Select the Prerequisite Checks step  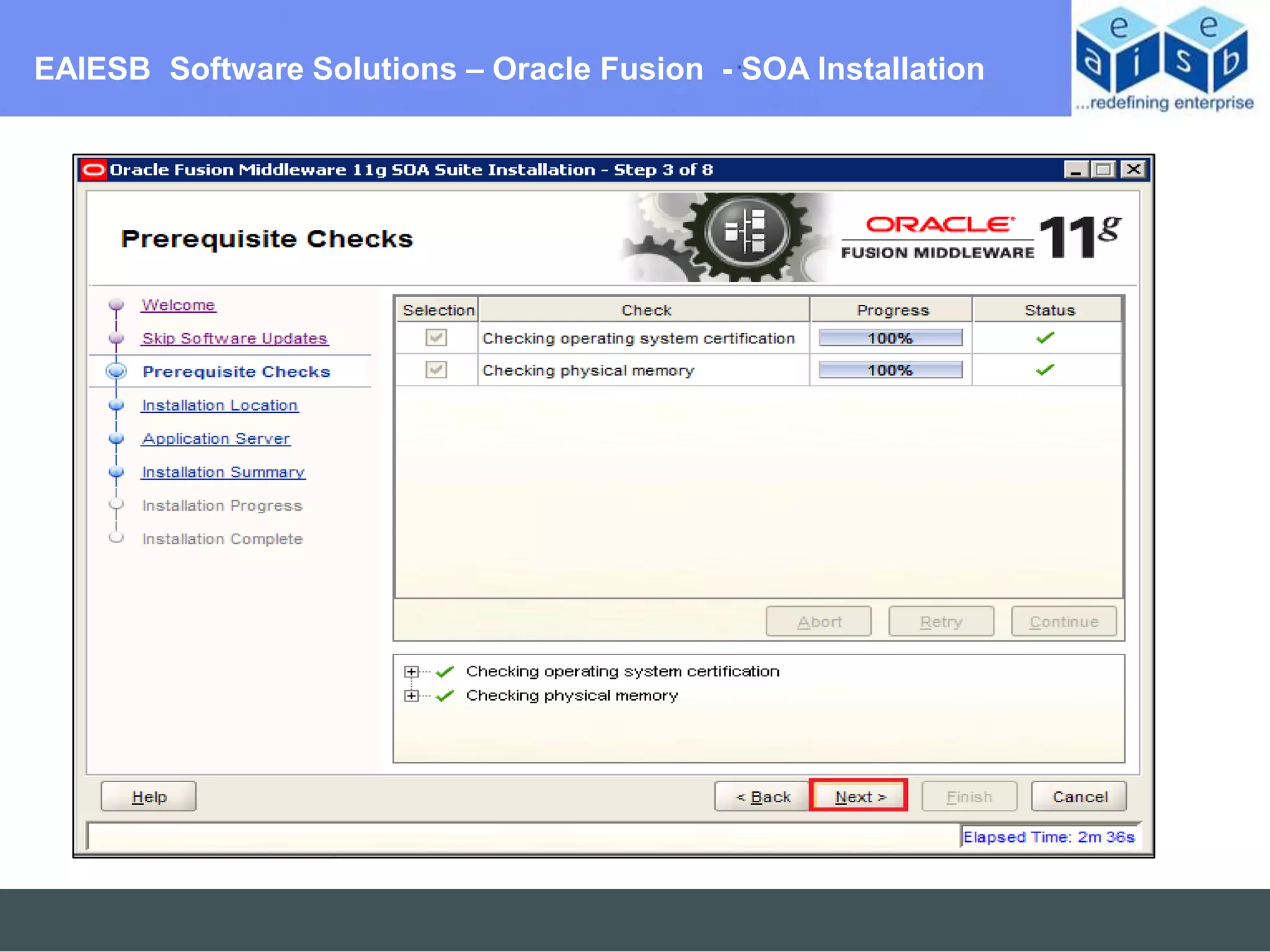(236, 371)
